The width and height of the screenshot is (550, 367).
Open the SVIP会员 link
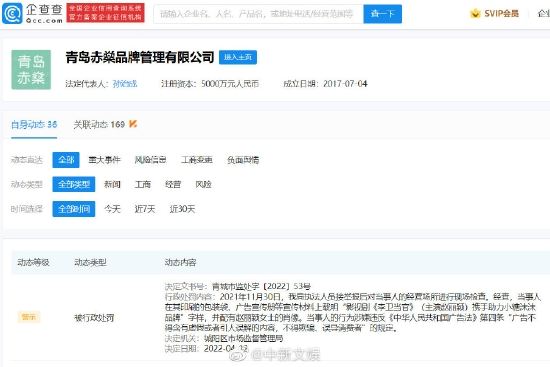(x=501, y=14)
